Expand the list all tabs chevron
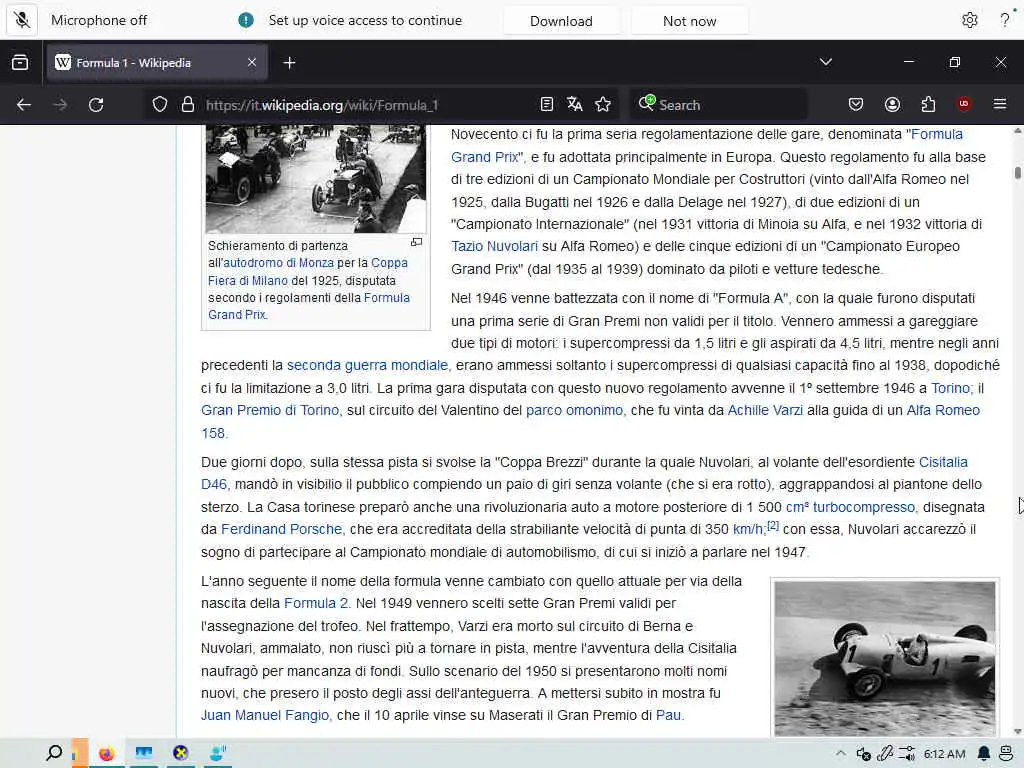Viewport: 1024px width, 768px height. click(x=825, y=62)
